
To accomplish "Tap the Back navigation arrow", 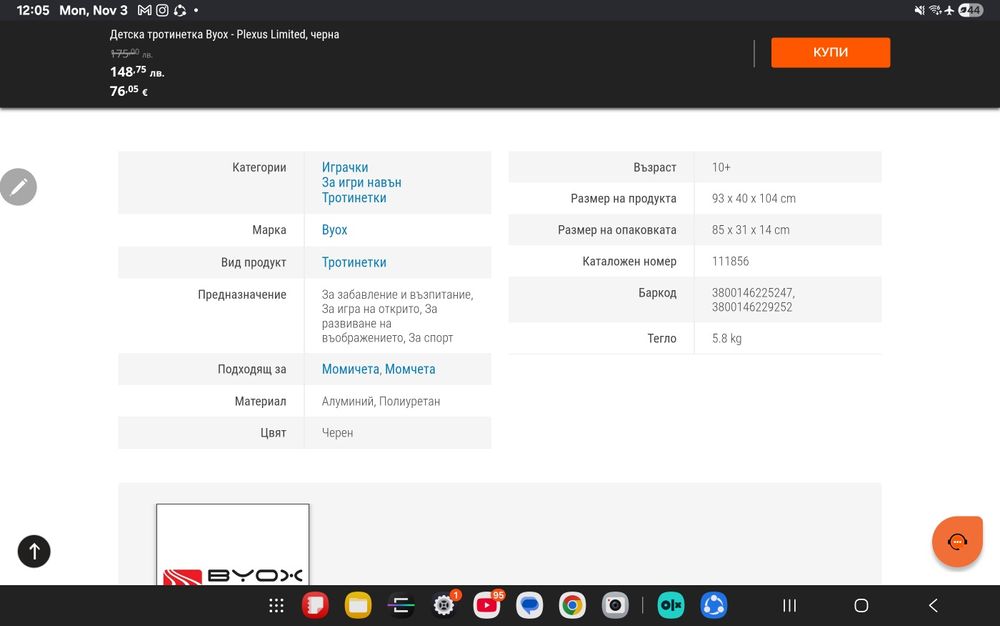I will click(x=933, y=606).
